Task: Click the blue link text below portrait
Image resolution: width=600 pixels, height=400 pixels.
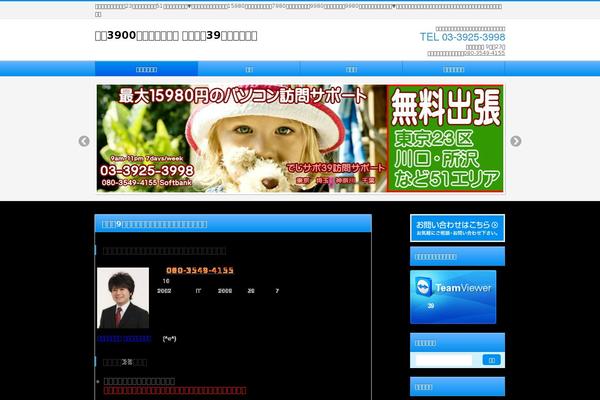Action: 124,339
